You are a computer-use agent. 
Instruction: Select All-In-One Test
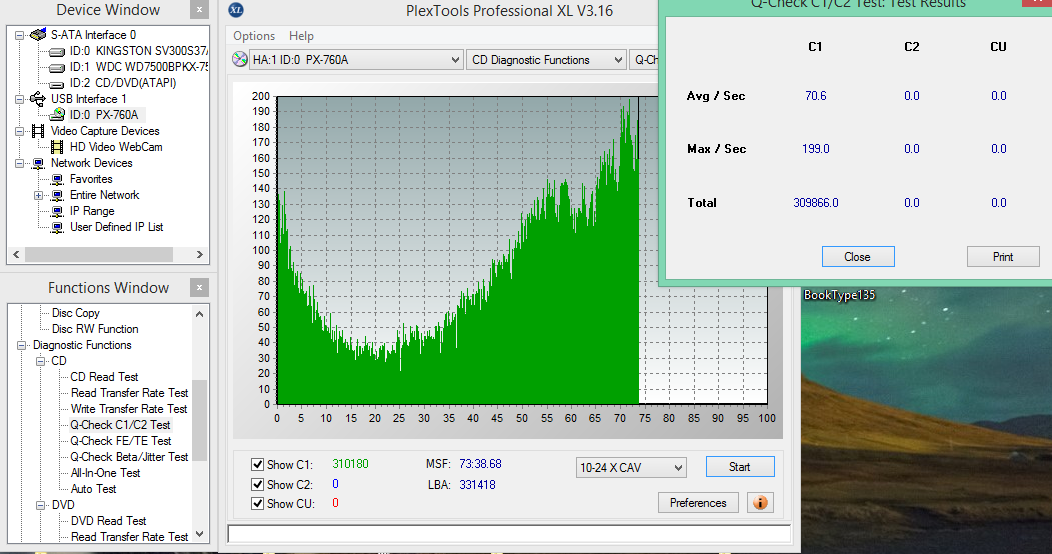105,473
